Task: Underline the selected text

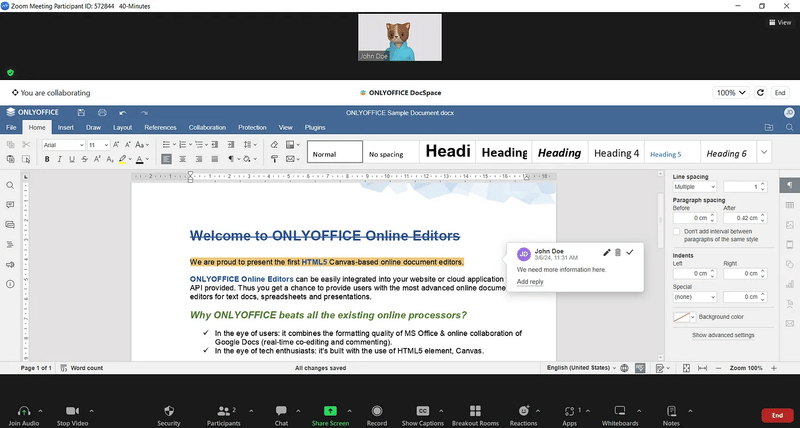Action: pos(72,160)
